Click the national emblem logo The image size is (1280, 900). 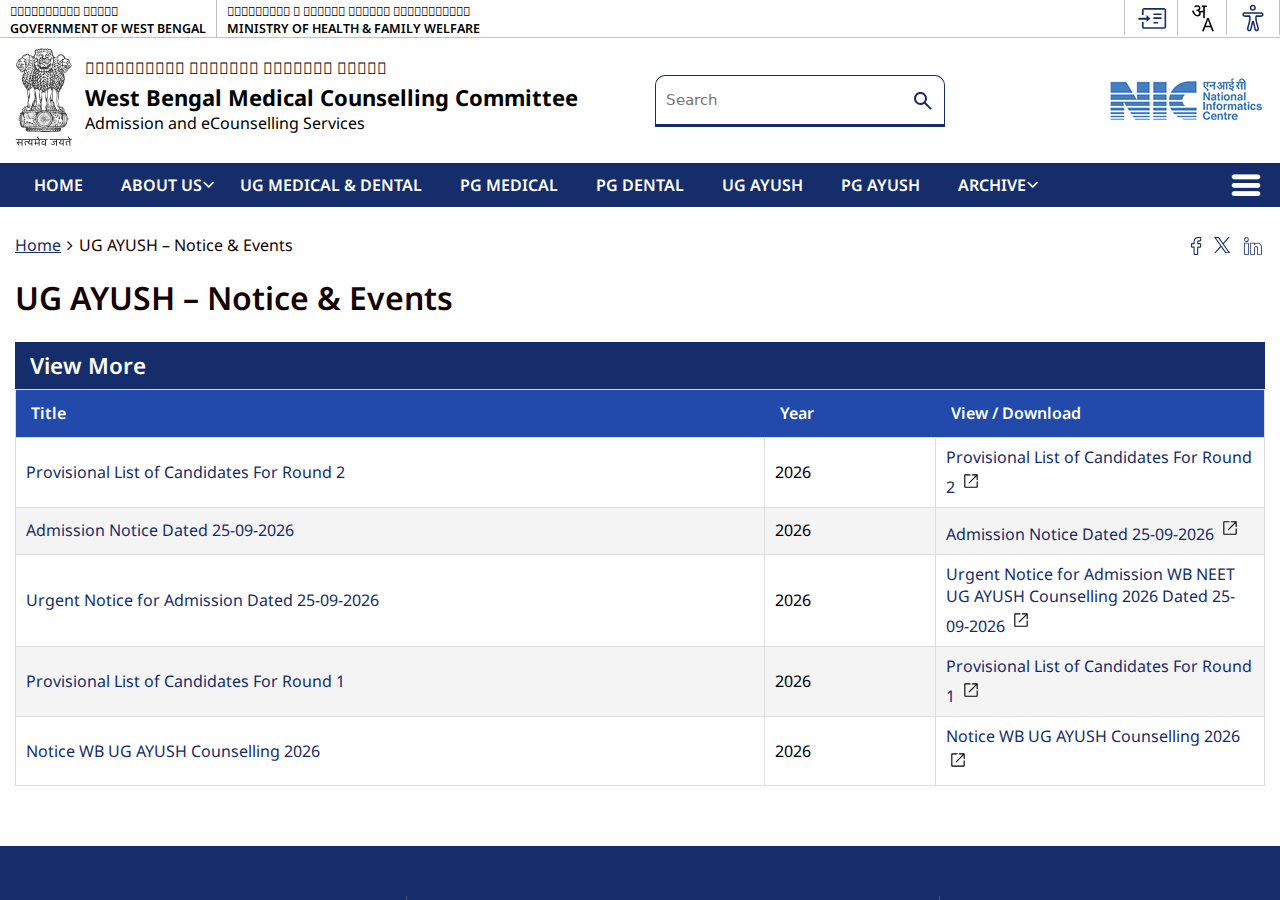coord(44,97)
